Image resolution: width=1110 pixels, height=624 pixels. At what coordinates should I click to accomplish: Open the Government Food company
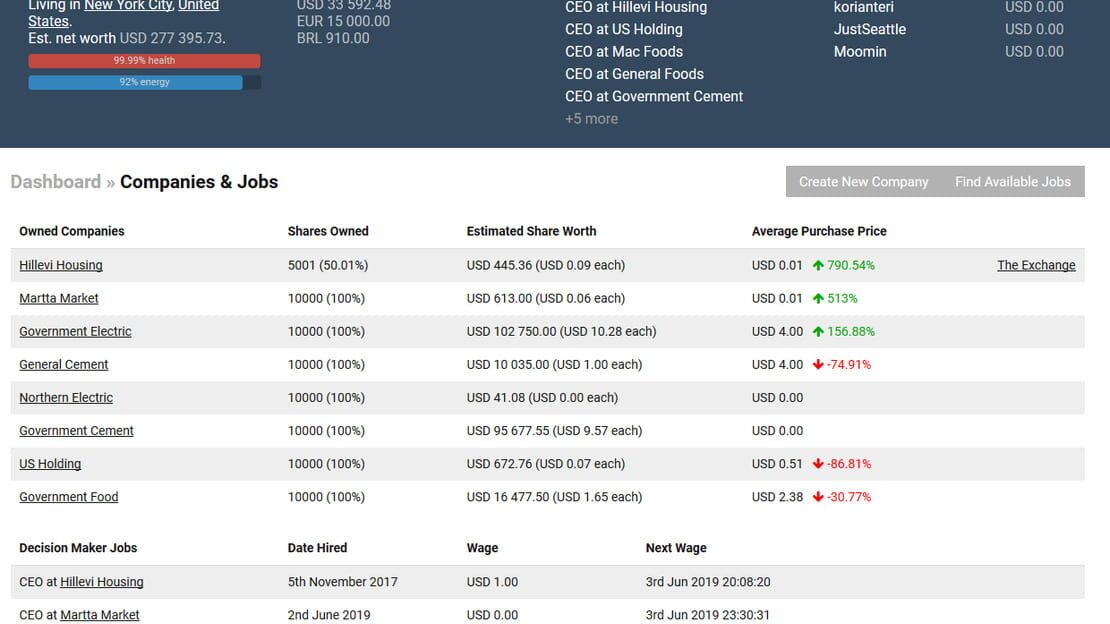click(x=69, y=497)
